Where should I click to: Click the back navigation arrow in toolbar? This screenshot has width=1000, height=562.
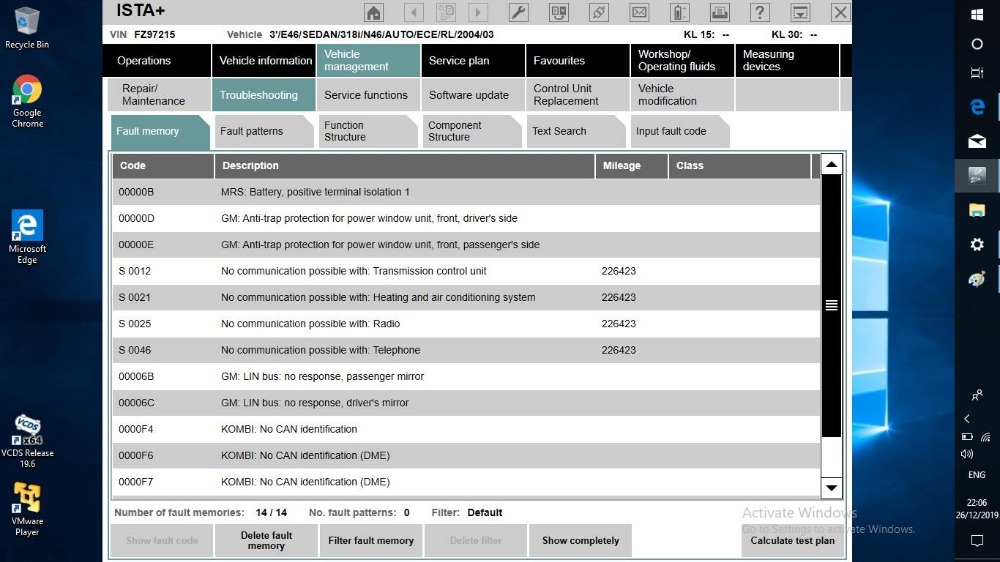tap(414, 12)
